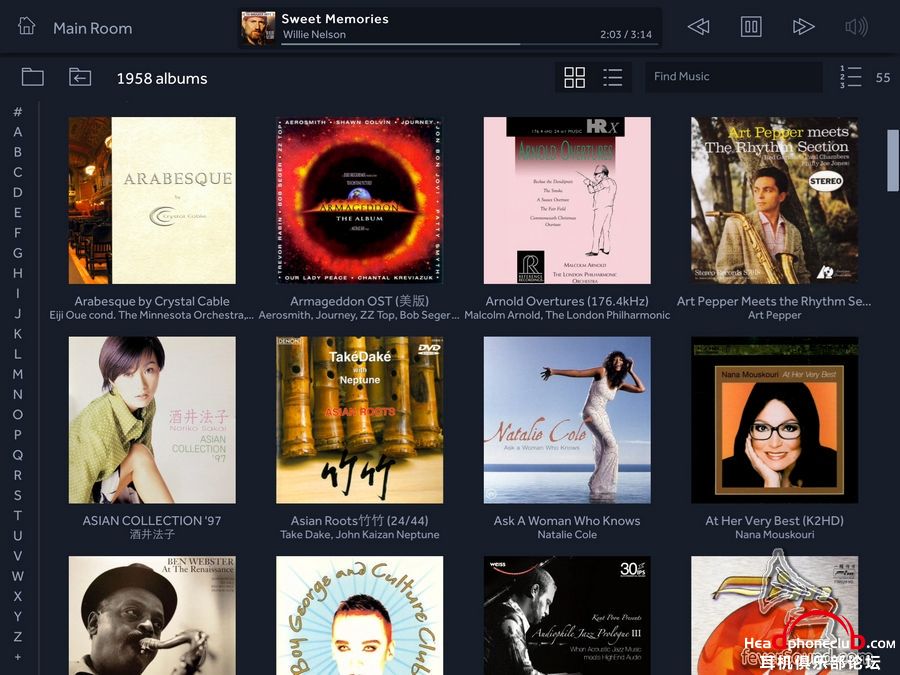This screenshot has height=675, width=900.
Task: Jump to letter M in the index
Action: [18, 374]
